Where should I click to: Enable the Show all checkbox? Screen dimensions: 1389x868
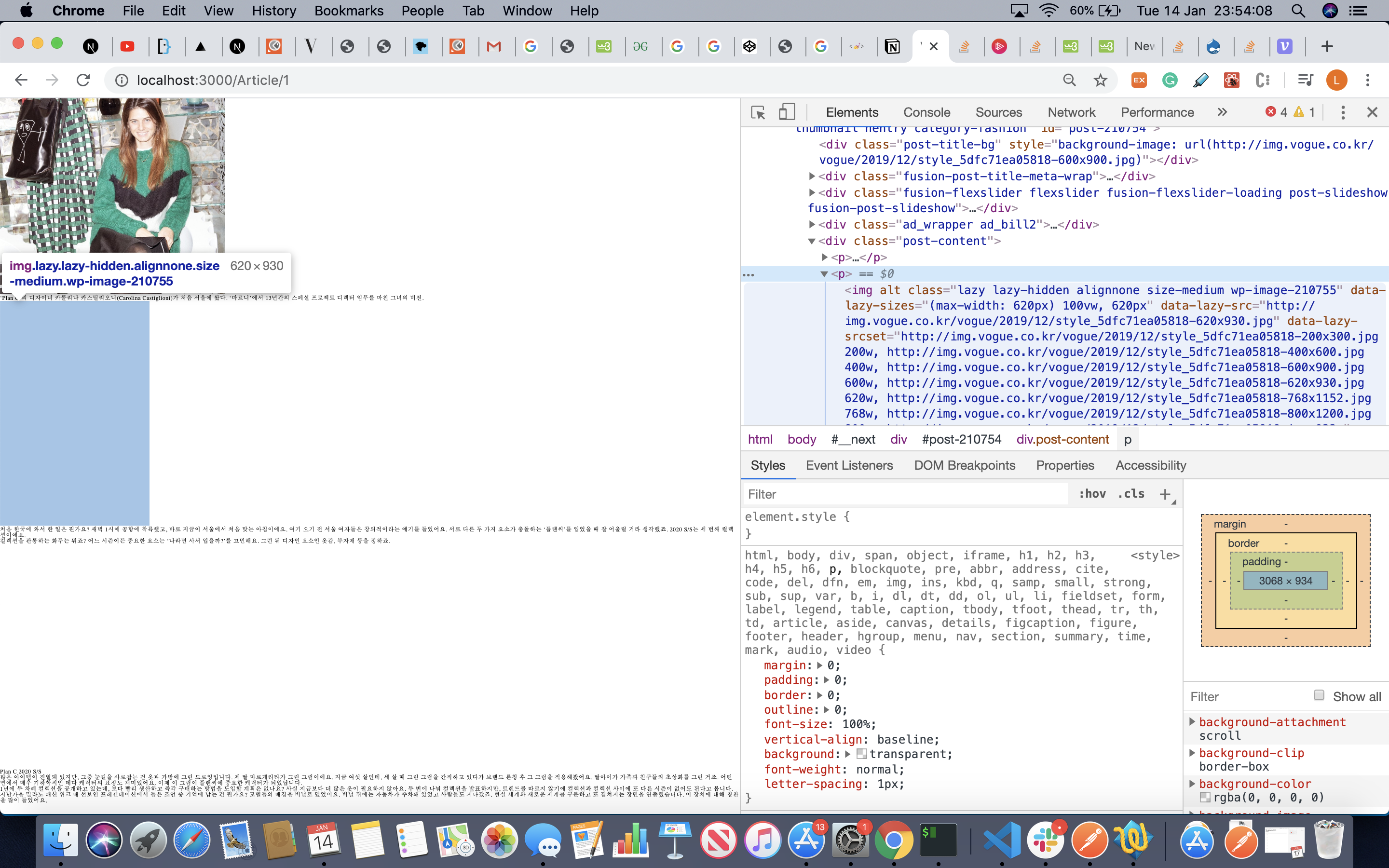tap(1319, 695)
